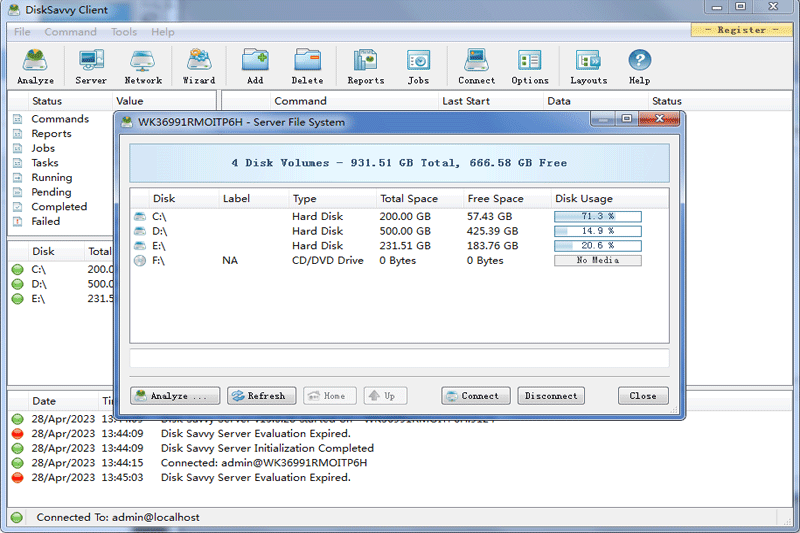Image resolution: width=800 pixels, height=533 pixels.
Task: Select the Pending status item
Action: 51,192
